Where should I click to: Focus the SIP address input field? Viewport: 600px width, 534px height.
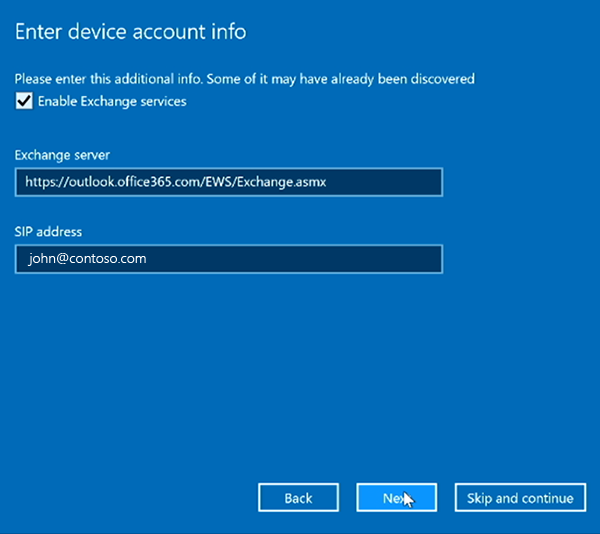coord(229,259)
